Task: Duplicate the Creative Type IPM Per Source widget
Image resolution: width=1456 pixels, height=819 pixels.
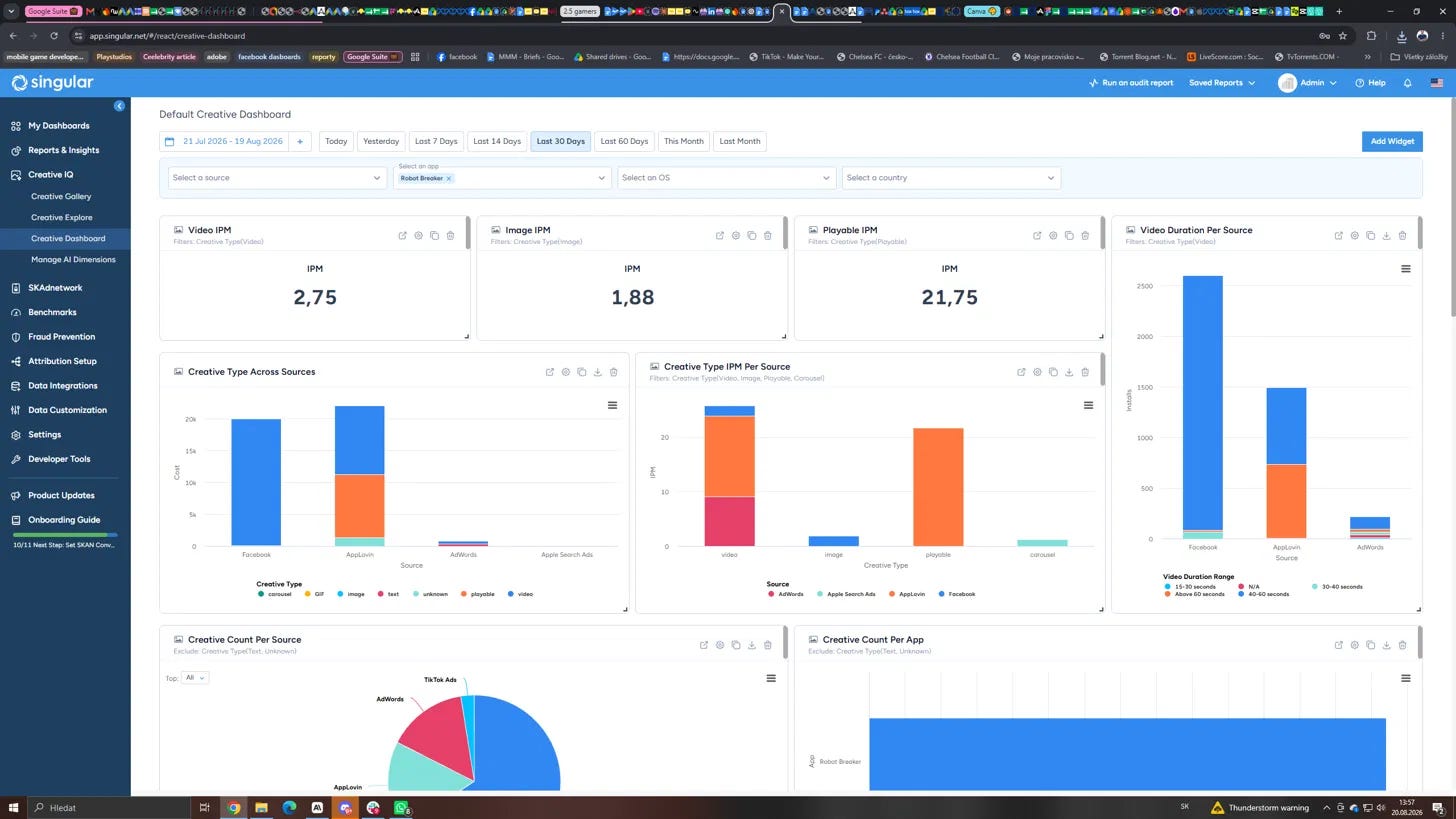Action: tap(1053, 372)
